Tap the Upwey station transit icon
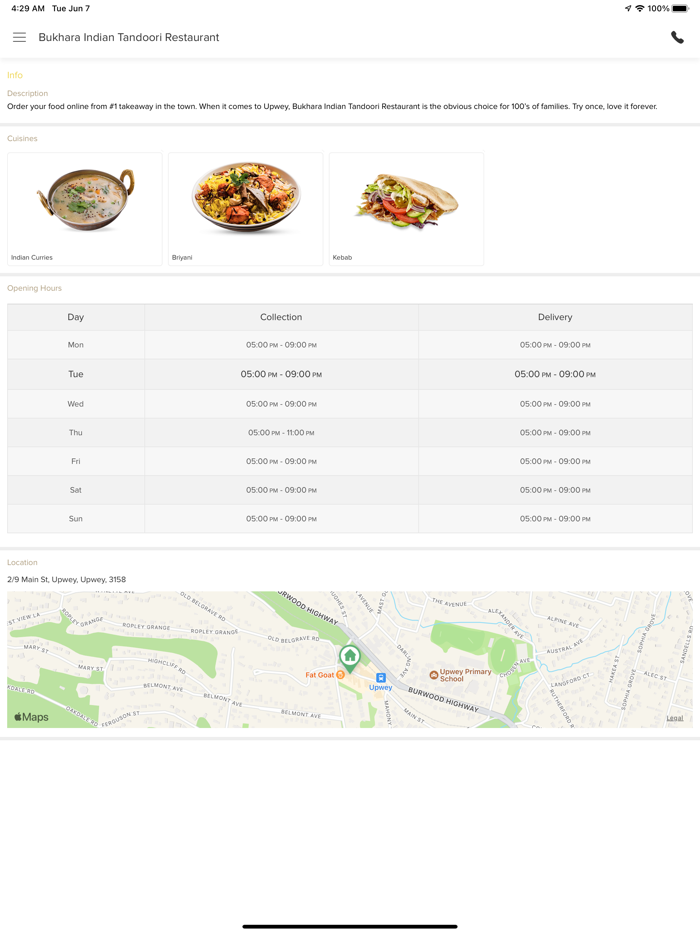Image resolution: width=700 pixels, height=934 pixels. coord(381,678)
